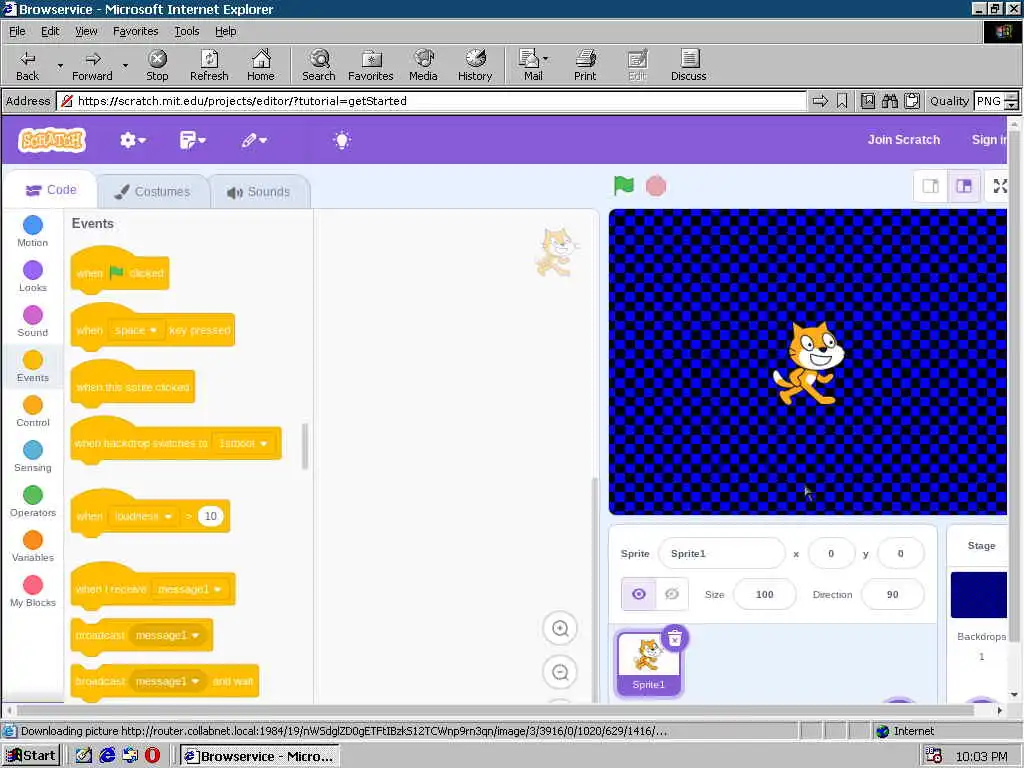Click the Tutorials lightbulb icon
Viewport: 1024px width, 768px height.
pos(342,140)
